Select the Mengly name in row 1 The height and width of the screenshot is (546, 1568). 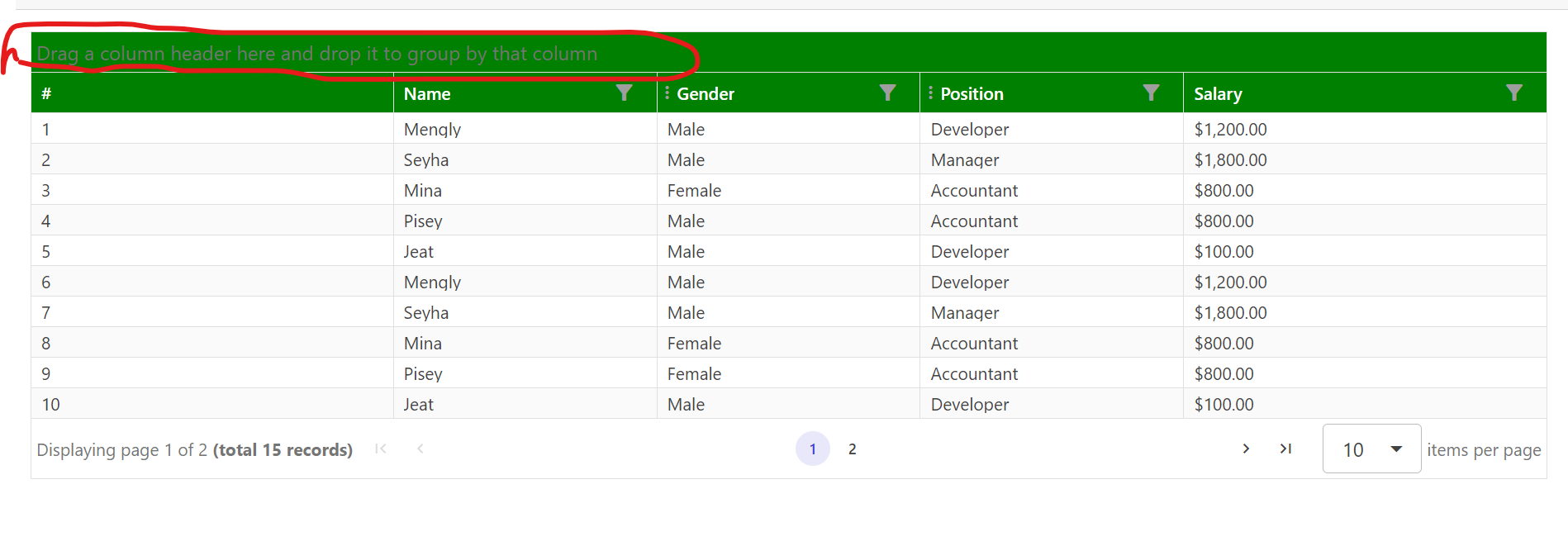(432, 130)
